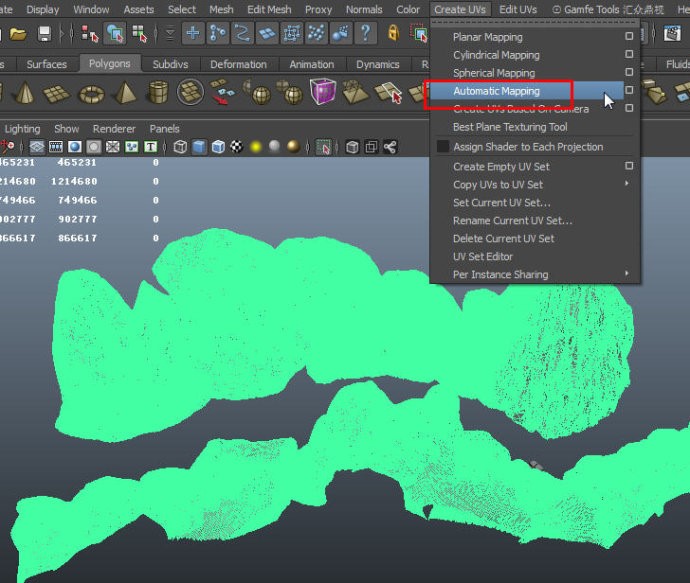Open Spherical Mapping options box
690x583 pixels.
[629, 72]
